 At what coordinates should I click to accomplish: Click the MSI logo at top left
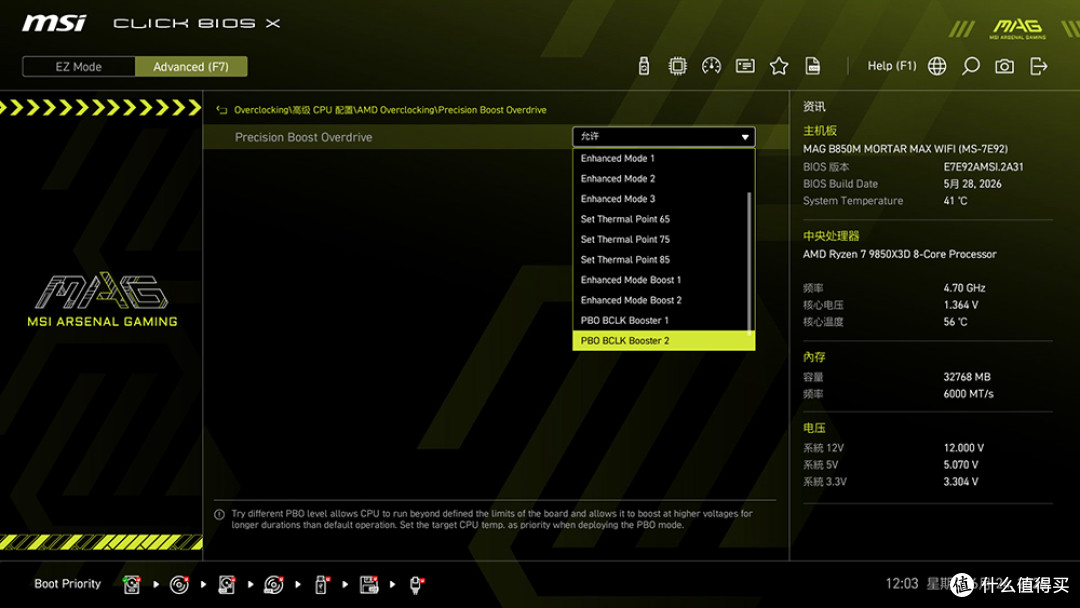pyautogui.click(x=54, y=23)
